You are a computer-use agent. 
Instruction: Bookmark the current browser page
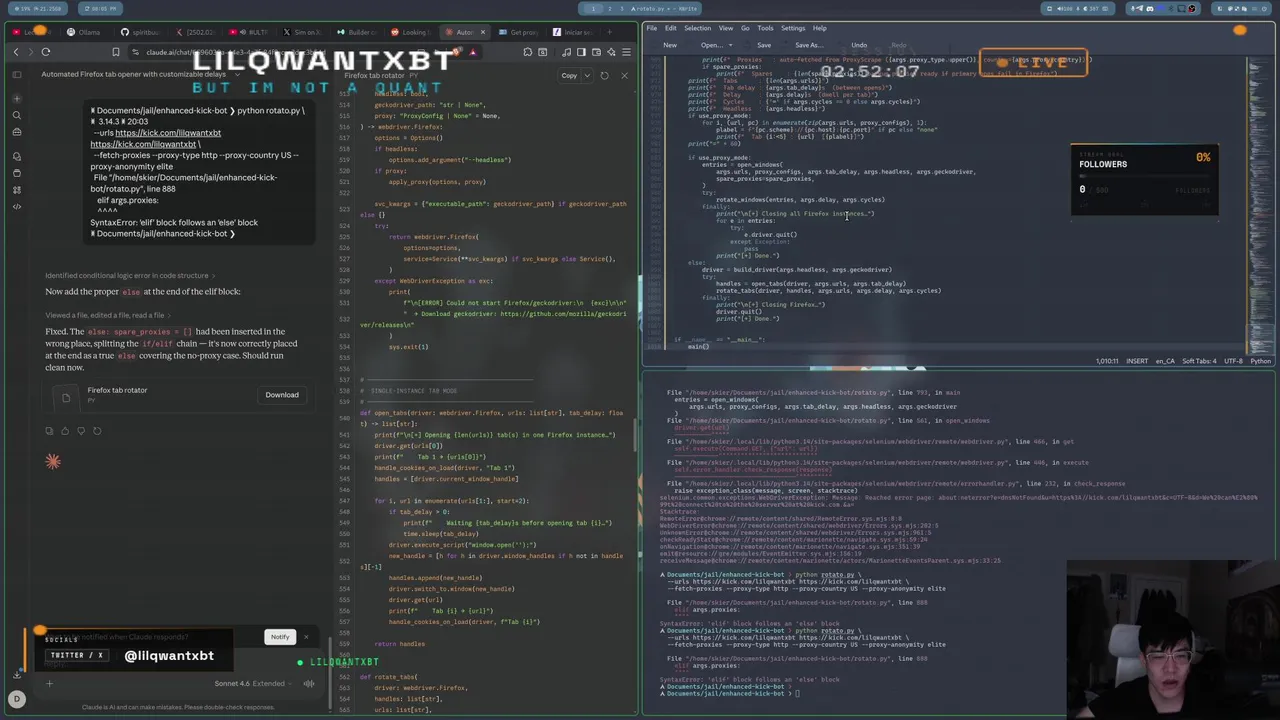tap(115, 52)
